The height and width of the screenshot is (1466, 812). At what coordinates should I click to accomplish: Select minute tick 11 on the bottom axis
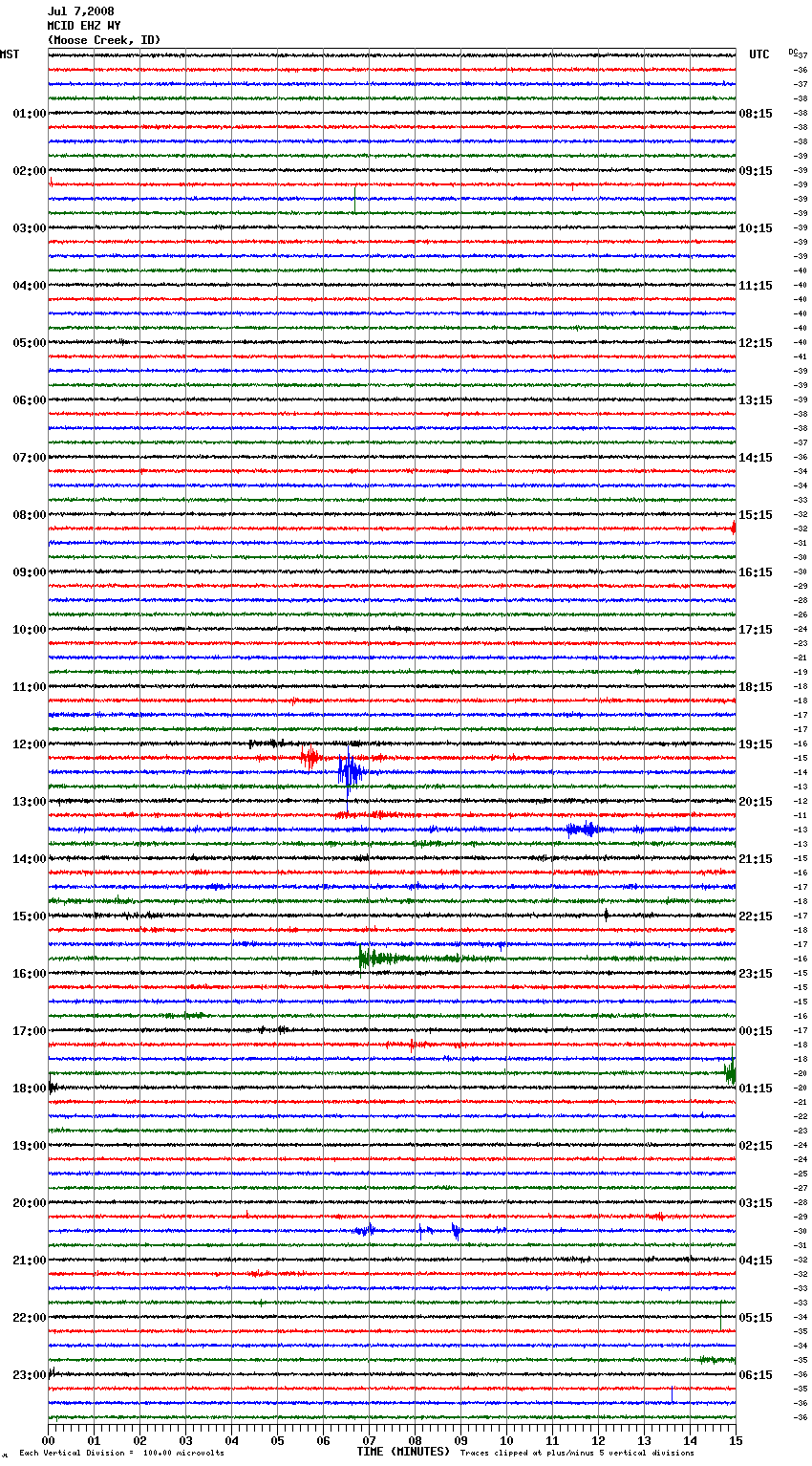[552, 1440]
